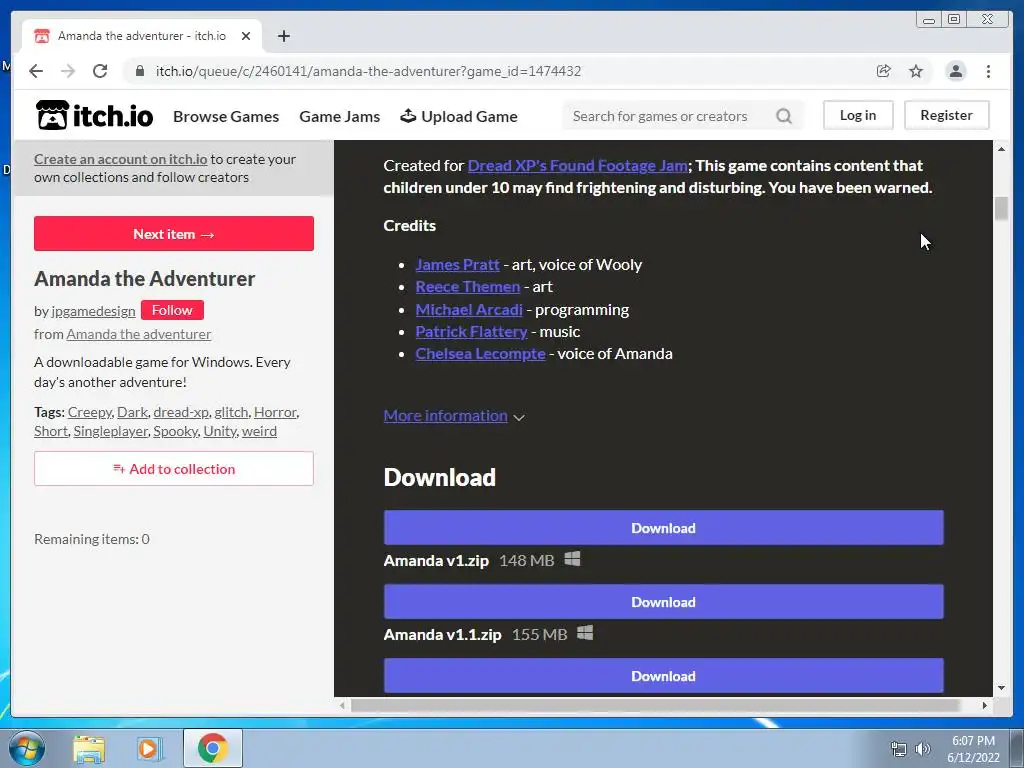This screenshot has height=768, width=1024.
Task: Click the address bar URL
Action: tap(368, 71)
